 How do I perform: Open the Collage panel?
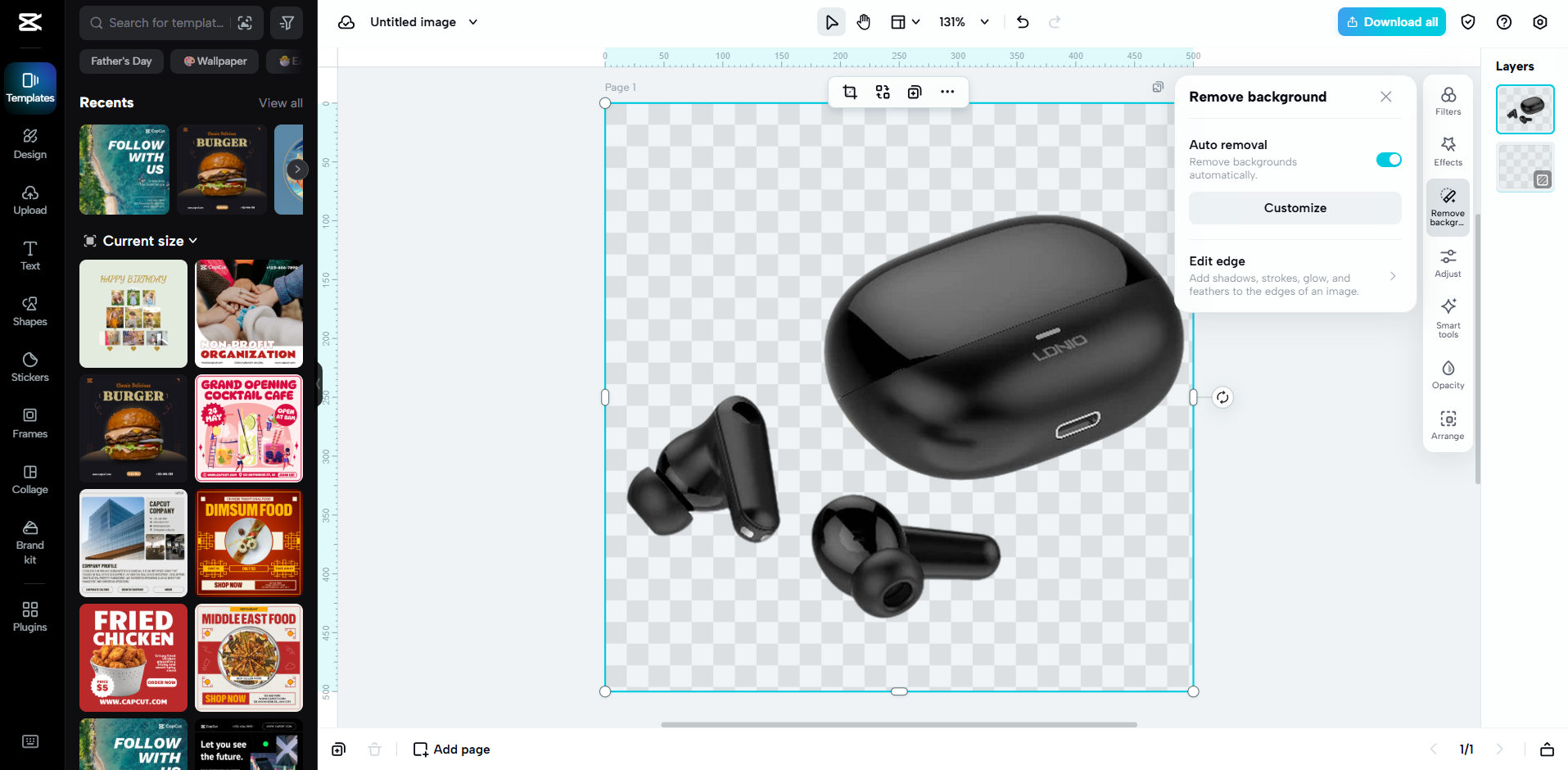coord(30,479)
